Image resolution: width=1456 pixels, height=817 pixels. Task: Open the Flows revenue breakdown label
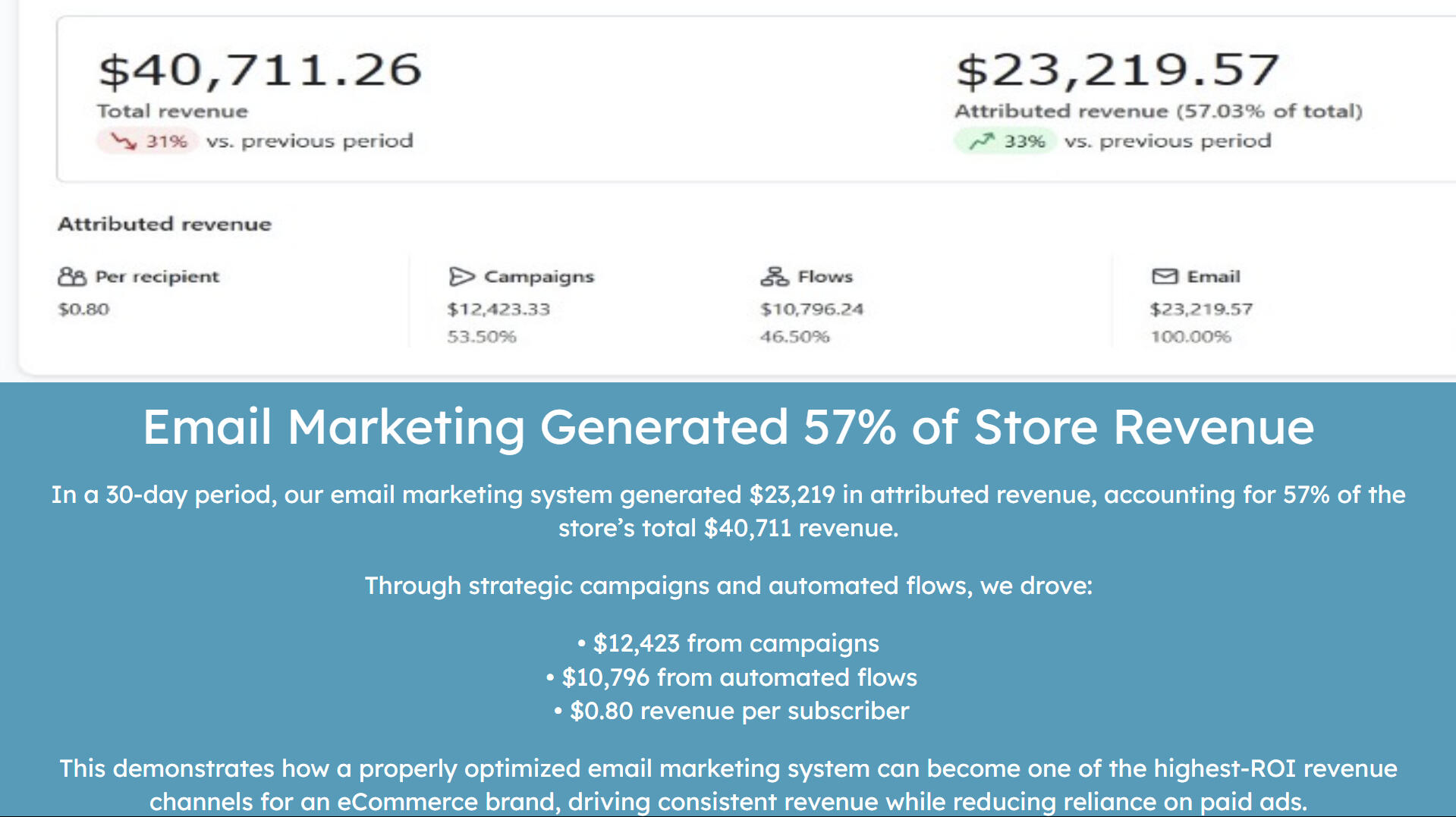coord(825,277)
